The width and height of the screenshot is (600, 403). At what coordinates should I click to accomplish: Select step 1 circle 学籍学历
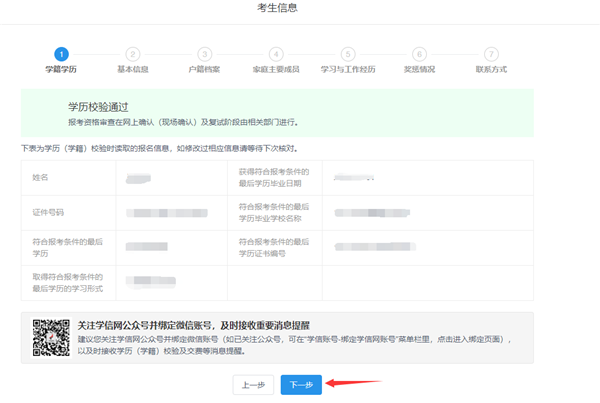[61, 54]
